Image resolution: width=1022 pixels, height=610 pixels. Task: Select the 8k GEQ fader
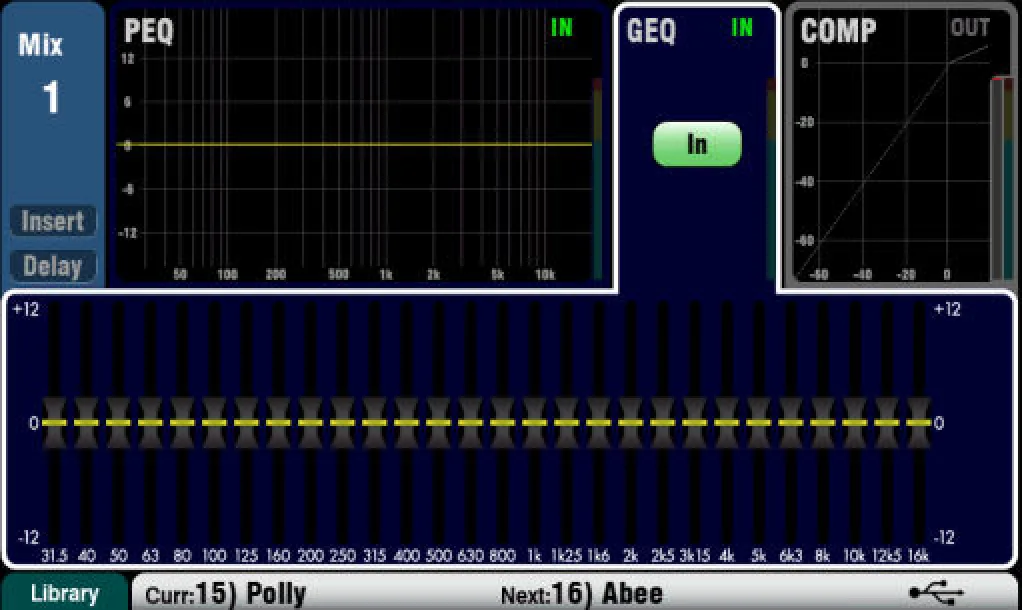click(822, 423)
